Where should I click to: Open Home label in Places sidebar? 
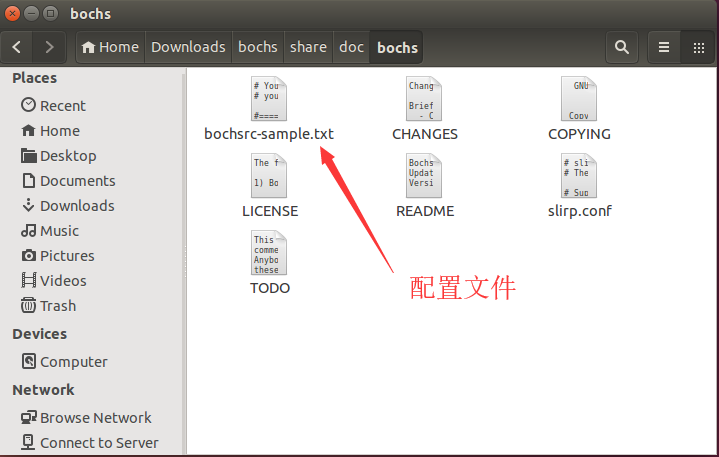point(60,131)
